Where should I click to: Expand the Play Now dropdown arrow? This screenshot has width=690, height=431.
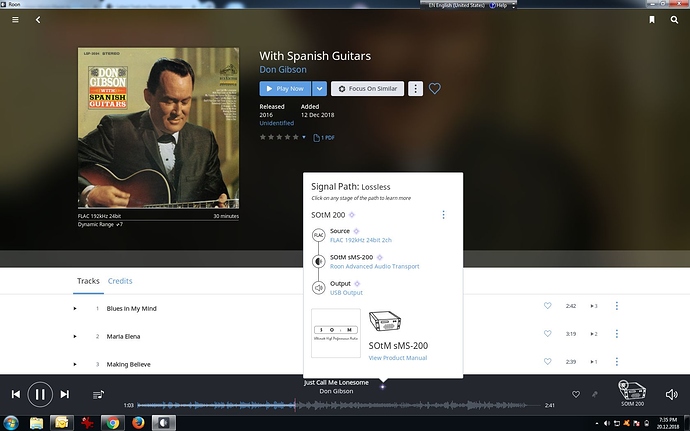[x=319, y=88]
